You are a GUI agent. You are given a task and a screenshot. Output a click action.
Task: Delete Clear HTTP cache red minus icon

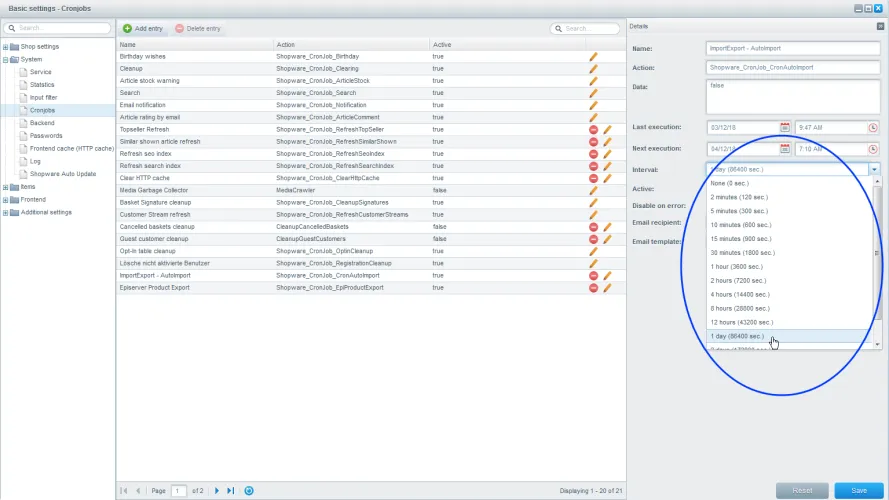tap(593, 178)
